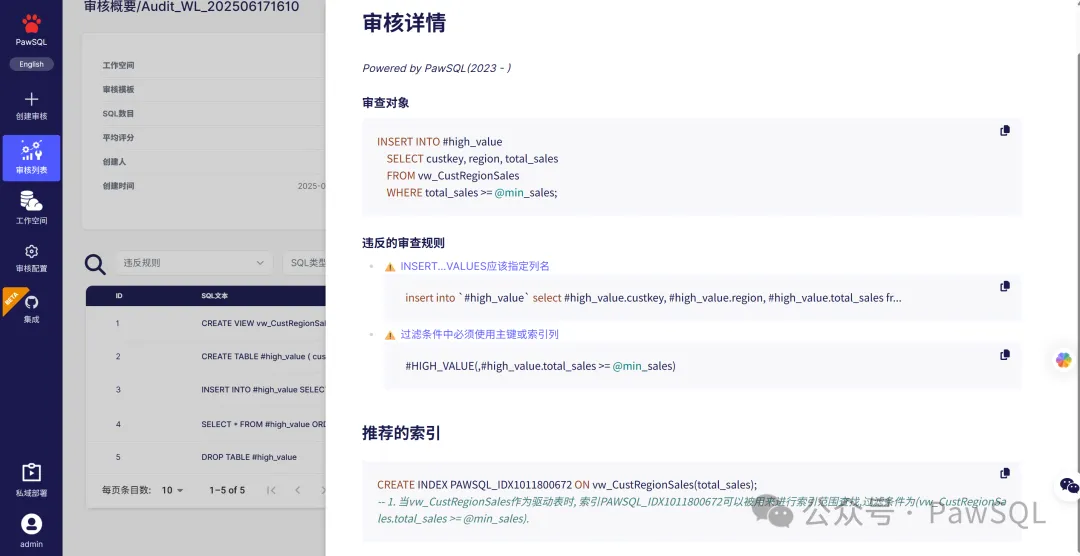Click the 审核详情 heading
Screen dimensions: 1080x556
[404, 23]
